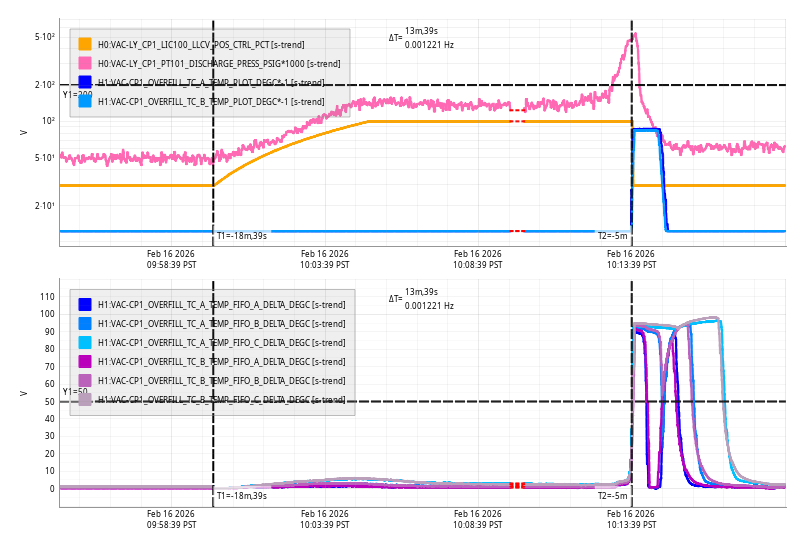Image resolution: width=804 pixels, height=551 pixels.
Task: Click the blue TC_A_TEMP_FIFO_A_DELTA legend swatch
Action: (x=85, y=304)
